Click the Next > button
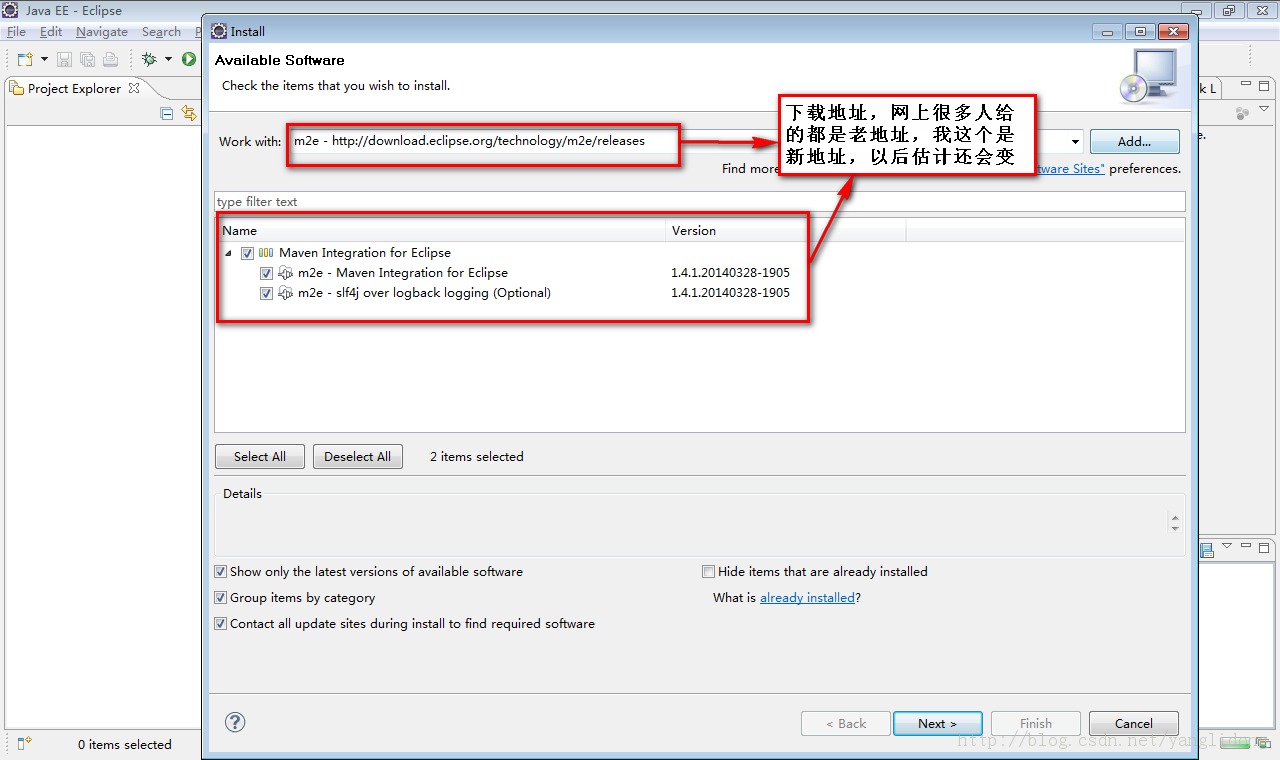This screenshot has width=1280, height=760. pyautogui.click(x=937, y=724)
